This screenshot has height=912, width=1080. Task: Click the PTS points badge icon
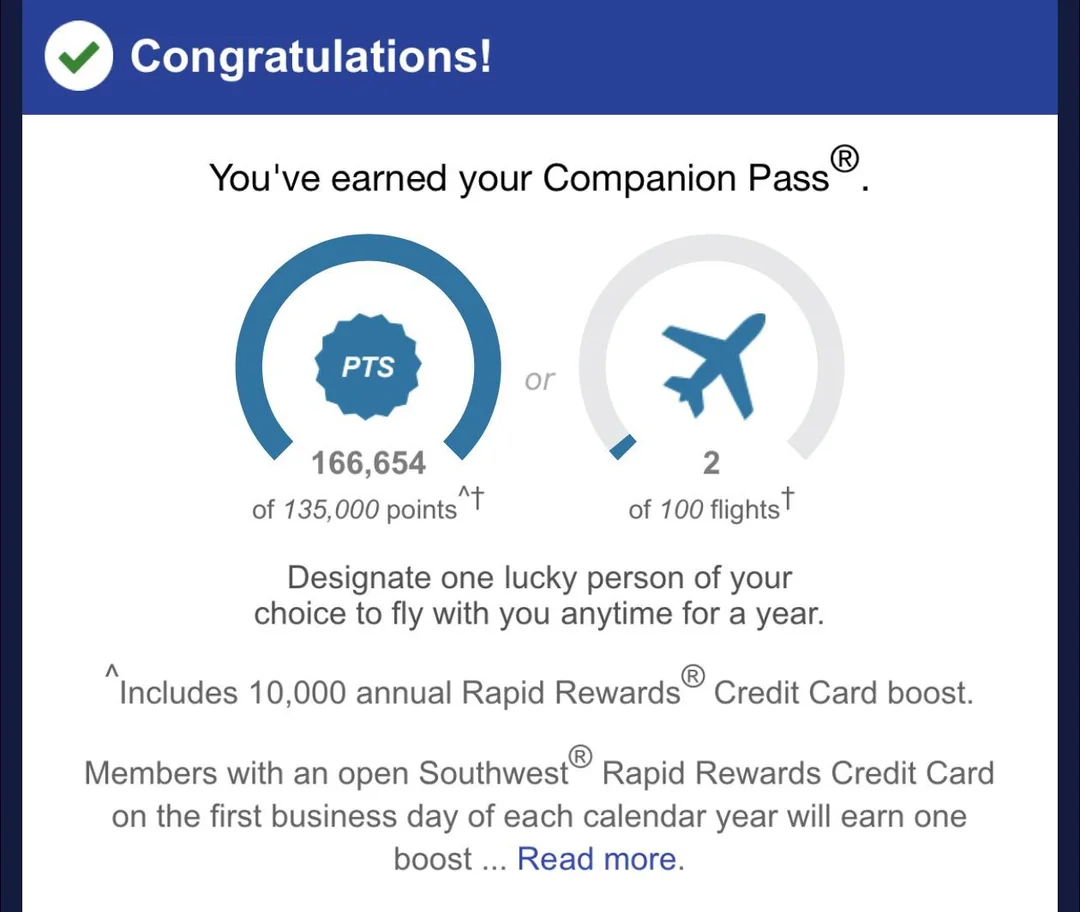(369, 367)
